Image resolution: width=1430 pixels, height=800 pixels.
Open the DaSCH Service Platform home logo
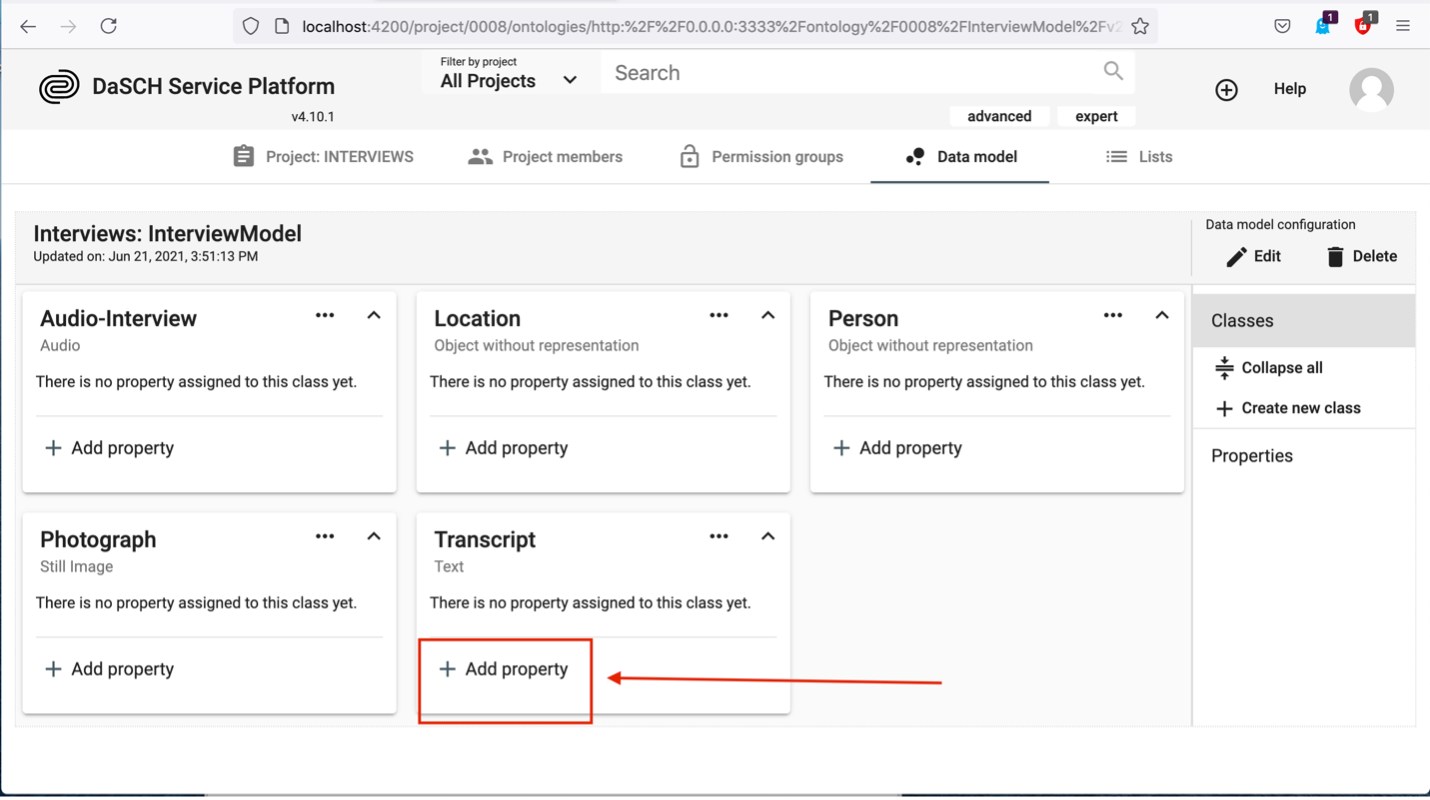tap(60, 86)
